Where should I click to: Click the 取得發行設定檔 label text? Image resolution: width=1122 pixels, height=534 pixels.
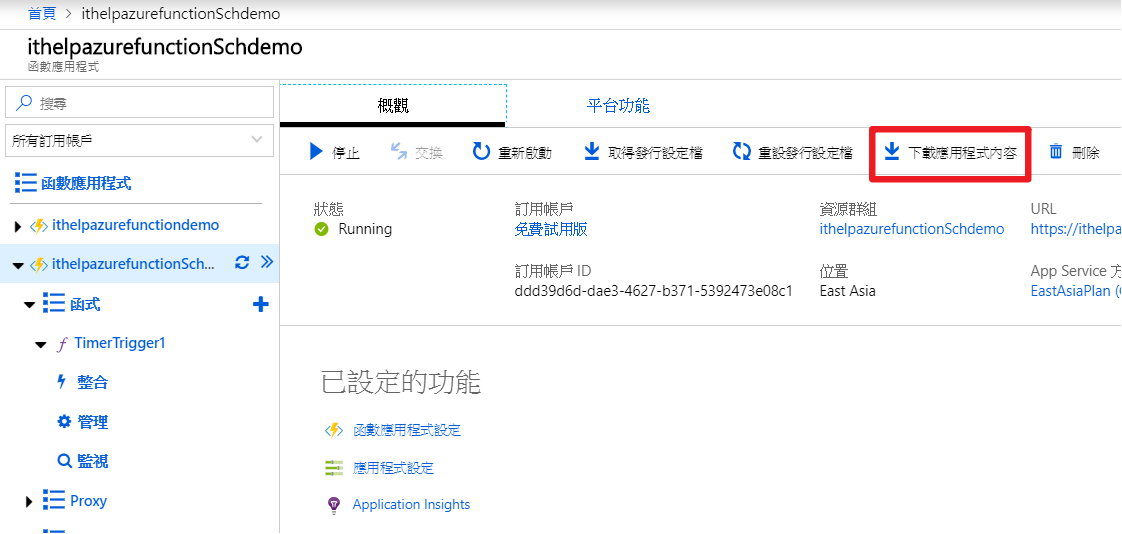coord(655,152)
